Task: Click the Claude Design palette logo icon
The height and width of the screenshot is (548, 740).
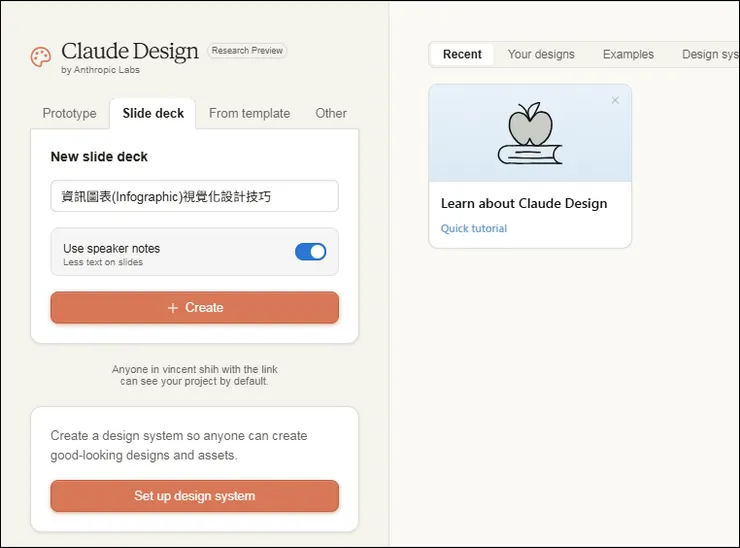Action: click(41, 57)
